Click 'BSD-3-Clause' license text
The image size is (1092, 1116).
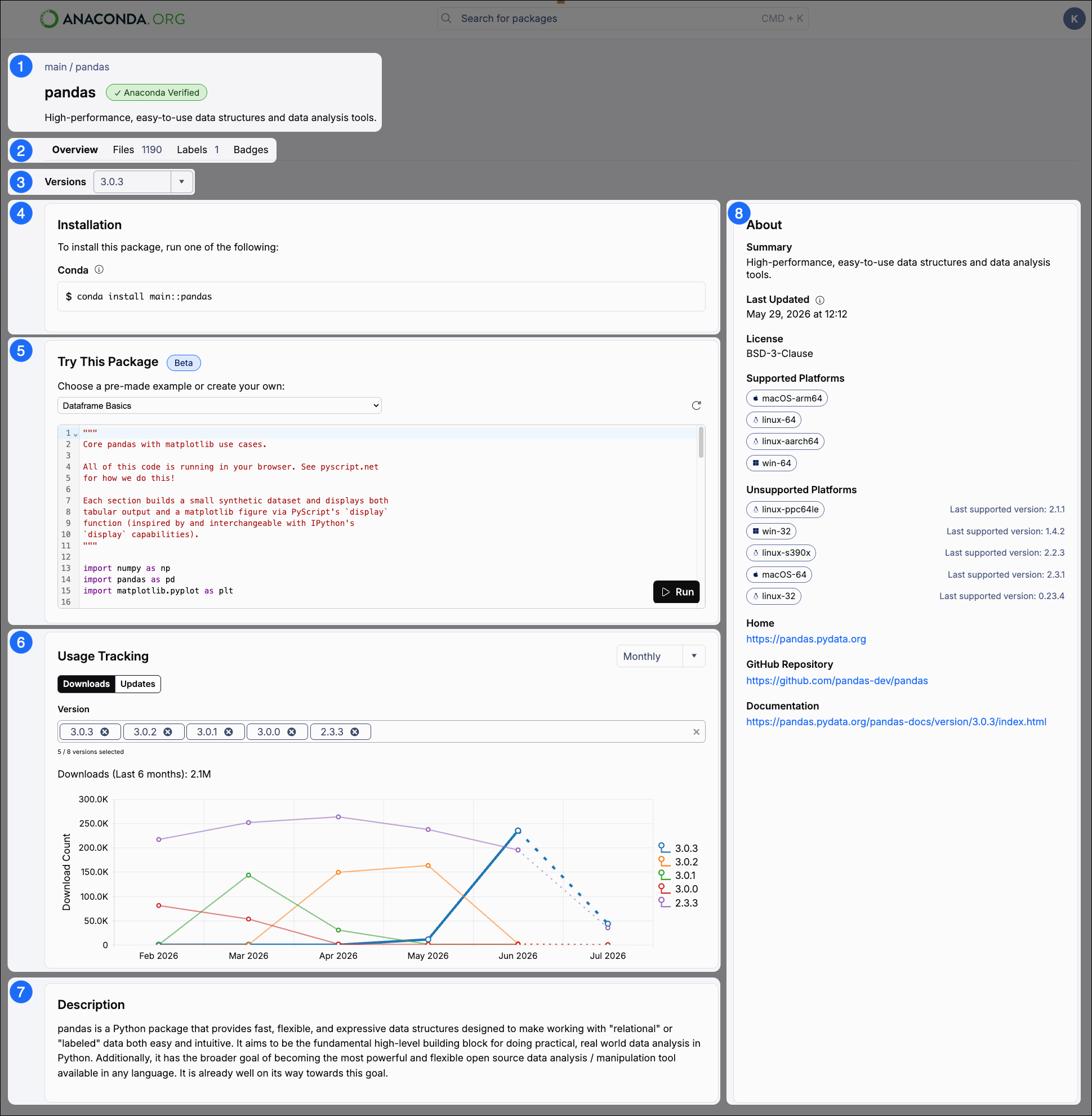(779, 354)
